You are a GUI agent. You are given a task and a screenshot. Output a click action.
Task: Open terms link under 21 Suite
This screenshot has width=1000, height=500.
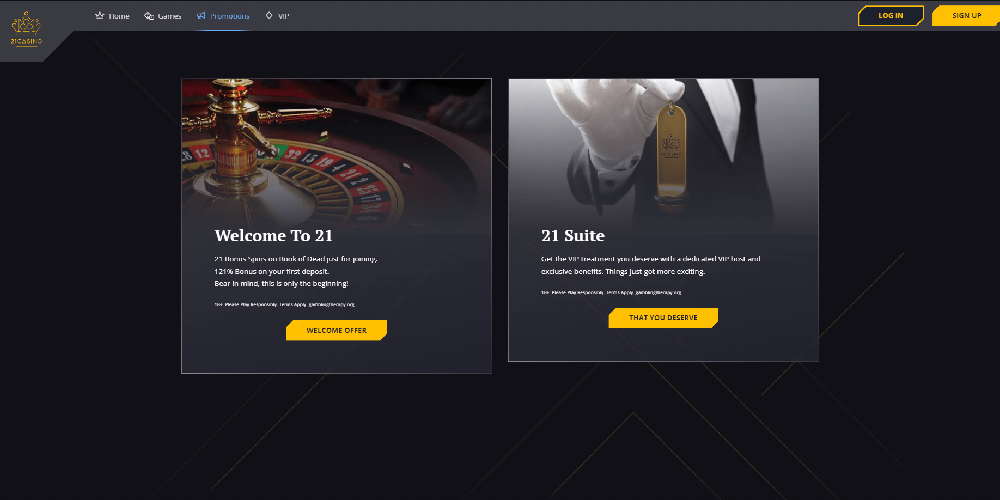tap(611, 292)
